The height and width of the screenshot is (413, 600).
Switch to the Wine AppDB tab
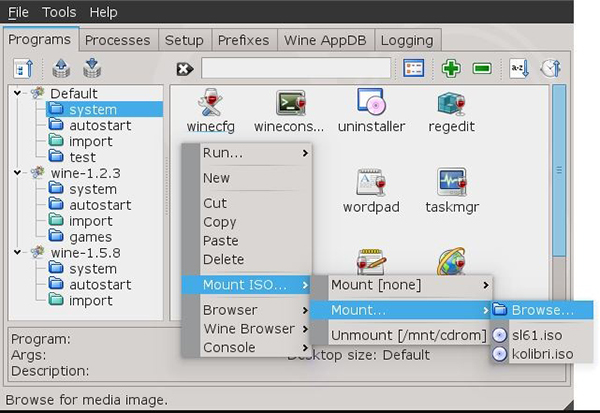click(325, 40)
